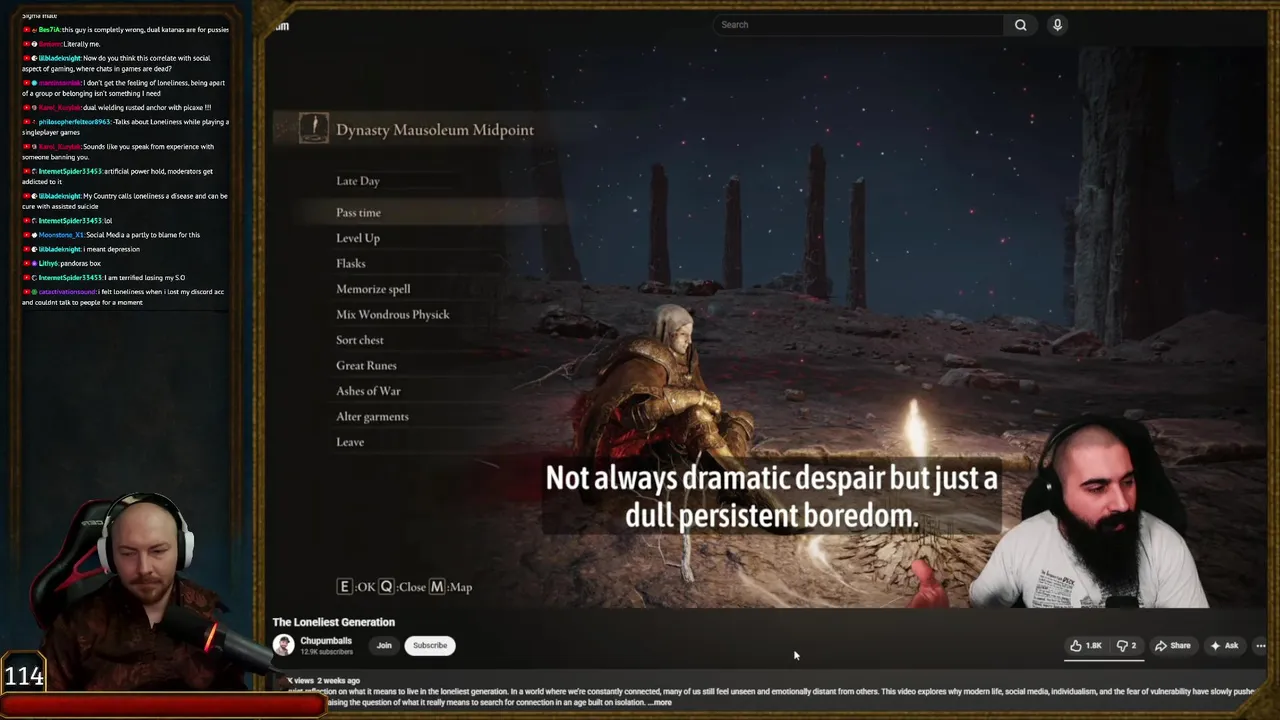This screenshot has height=720, width=1280.
Task: Click the 'Not always dramatic despair' subtitle caption
Action: pyautogui.click(x=771, y=496)
